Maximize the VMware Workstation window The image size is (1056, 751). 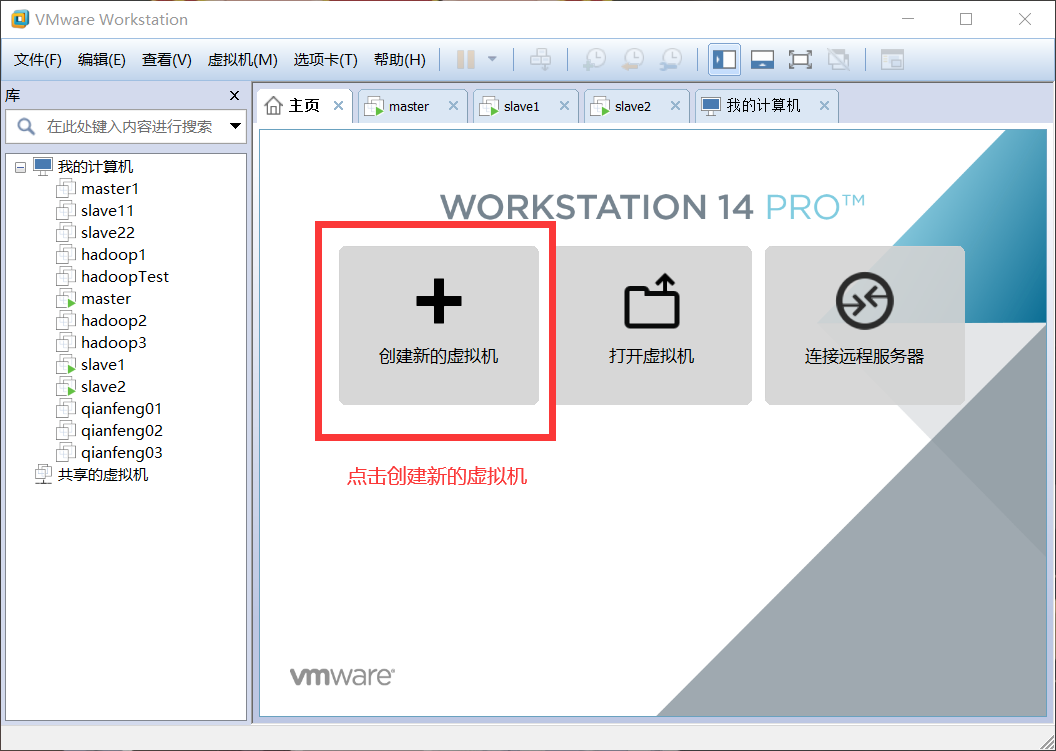click(x=966, y=19)
